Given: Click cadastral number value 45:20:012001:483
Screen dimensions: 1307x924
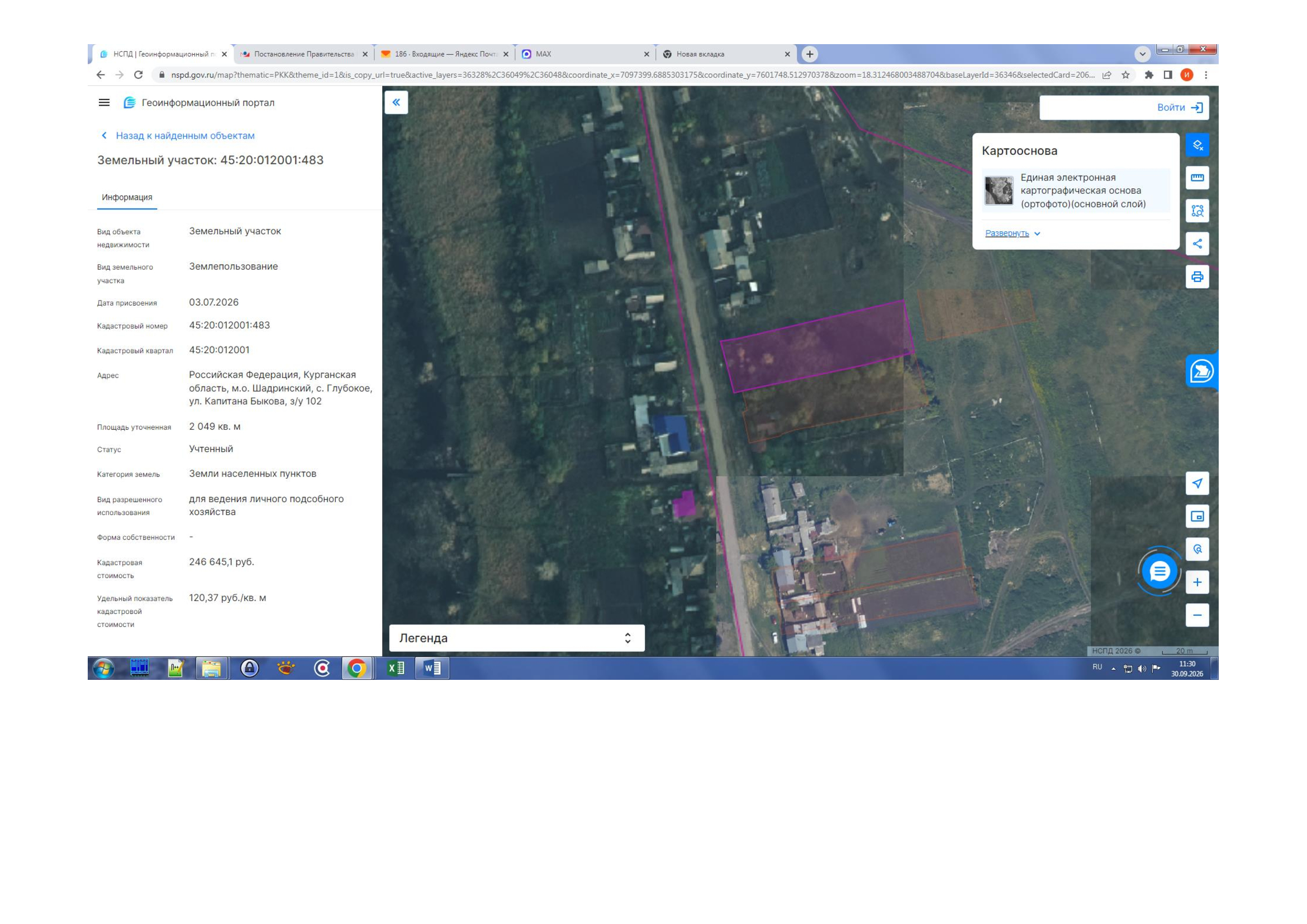Looking at the screenshot, I should pos(230,326).
